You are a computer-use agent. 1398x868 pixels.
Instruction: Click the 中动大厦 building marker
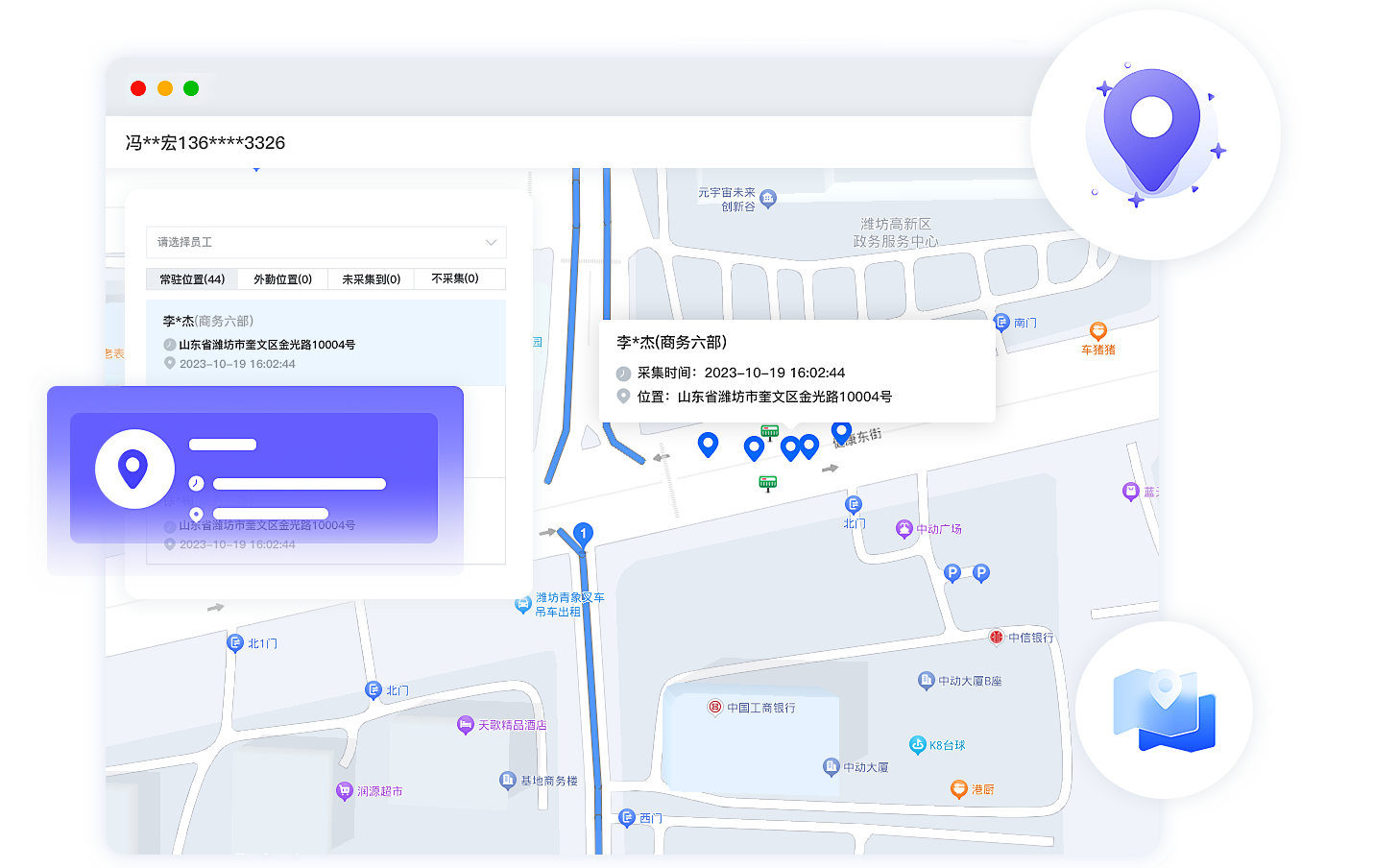832,766
